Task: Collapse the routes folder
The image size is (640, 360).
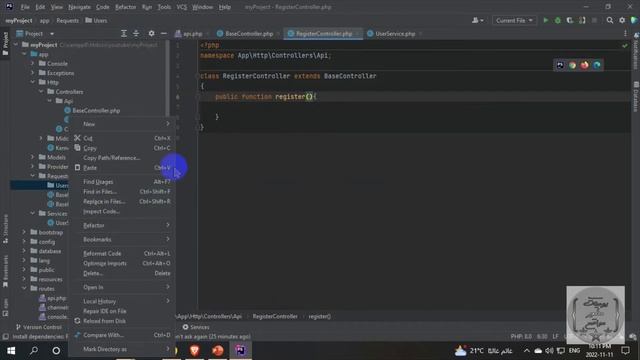Action: [24, 288]
